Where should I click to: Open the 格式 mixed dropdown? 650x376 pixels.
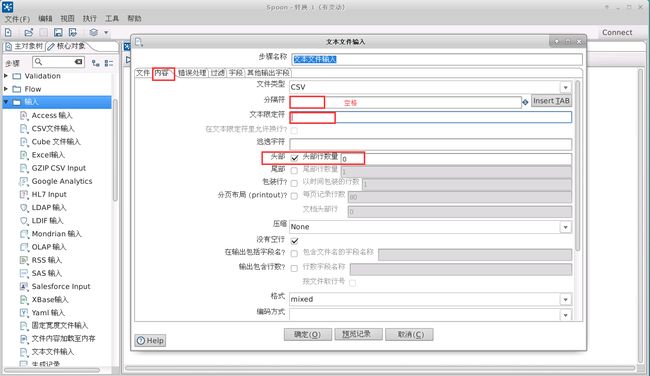click(x=565, y=299)
